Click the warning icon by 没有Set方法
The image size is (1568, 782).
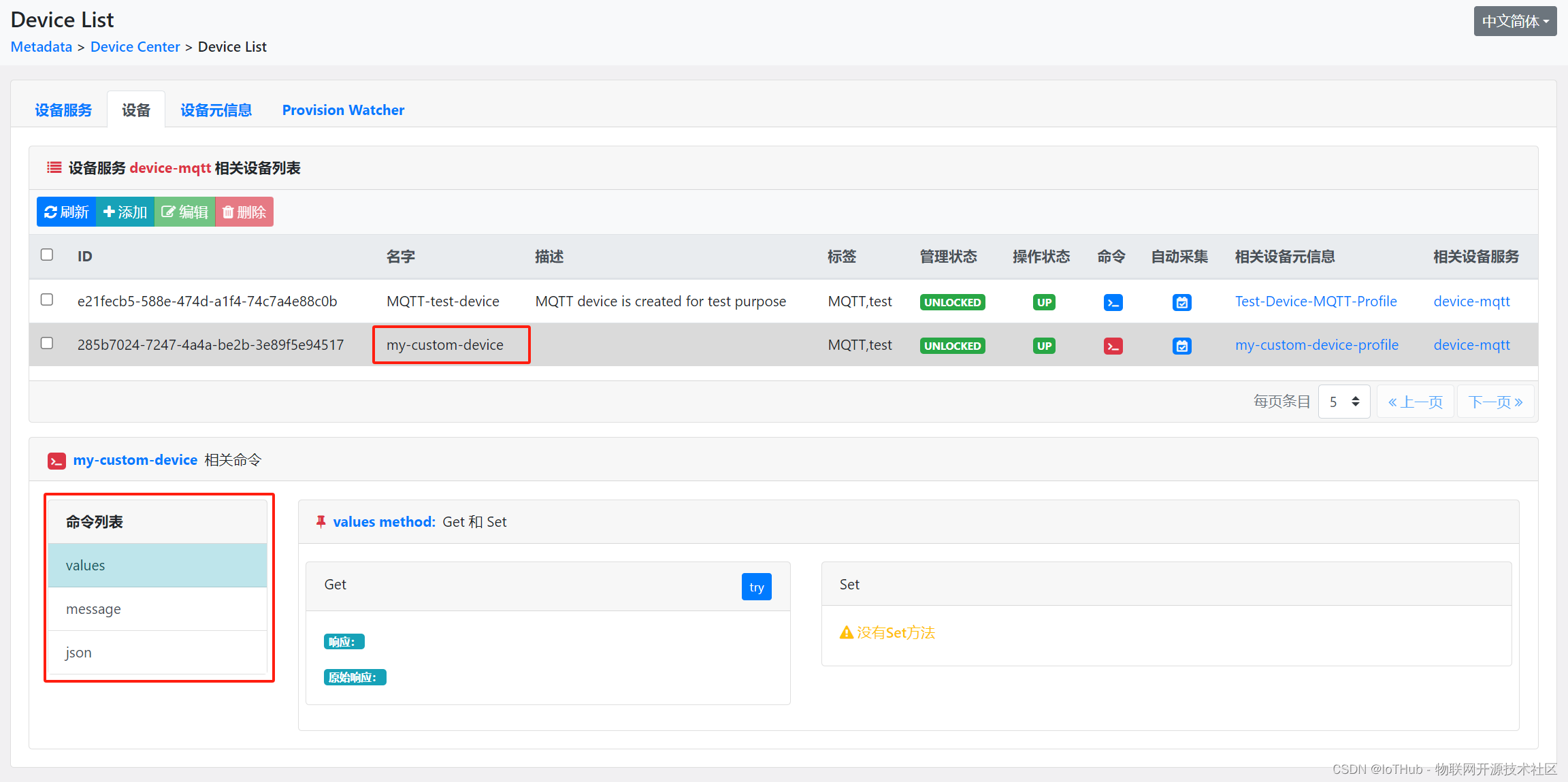(846, 632)
